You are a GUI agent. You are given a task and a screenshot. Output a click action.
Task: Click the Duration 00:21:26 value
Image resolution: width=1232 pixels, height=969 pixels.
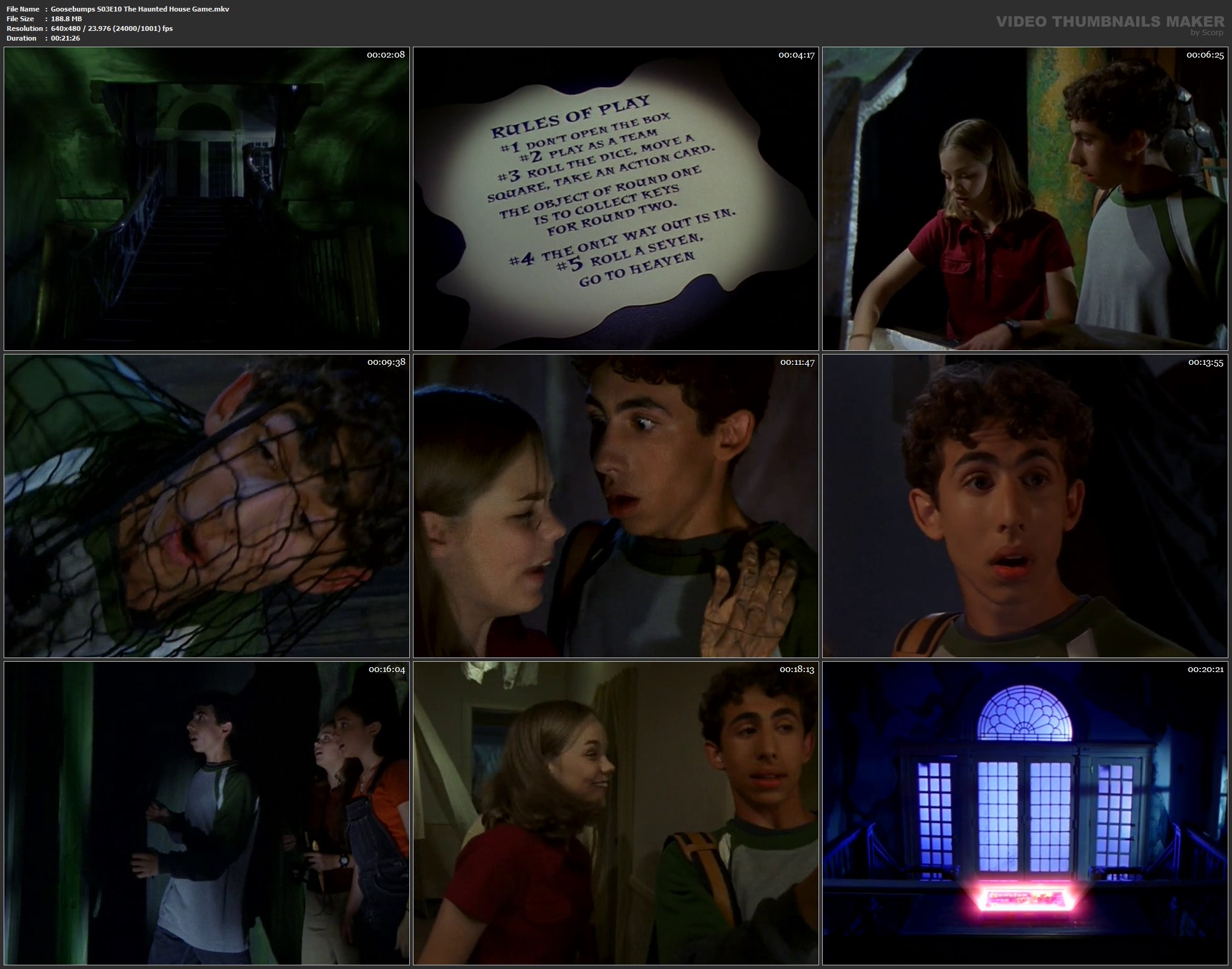tap(65, 38)
